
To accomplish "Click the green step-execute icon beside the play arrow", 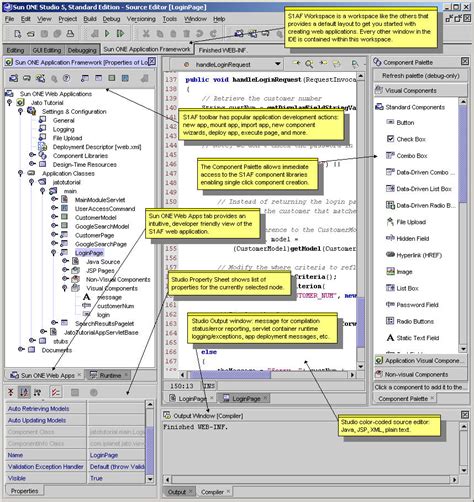I will [x=120, y=33].
